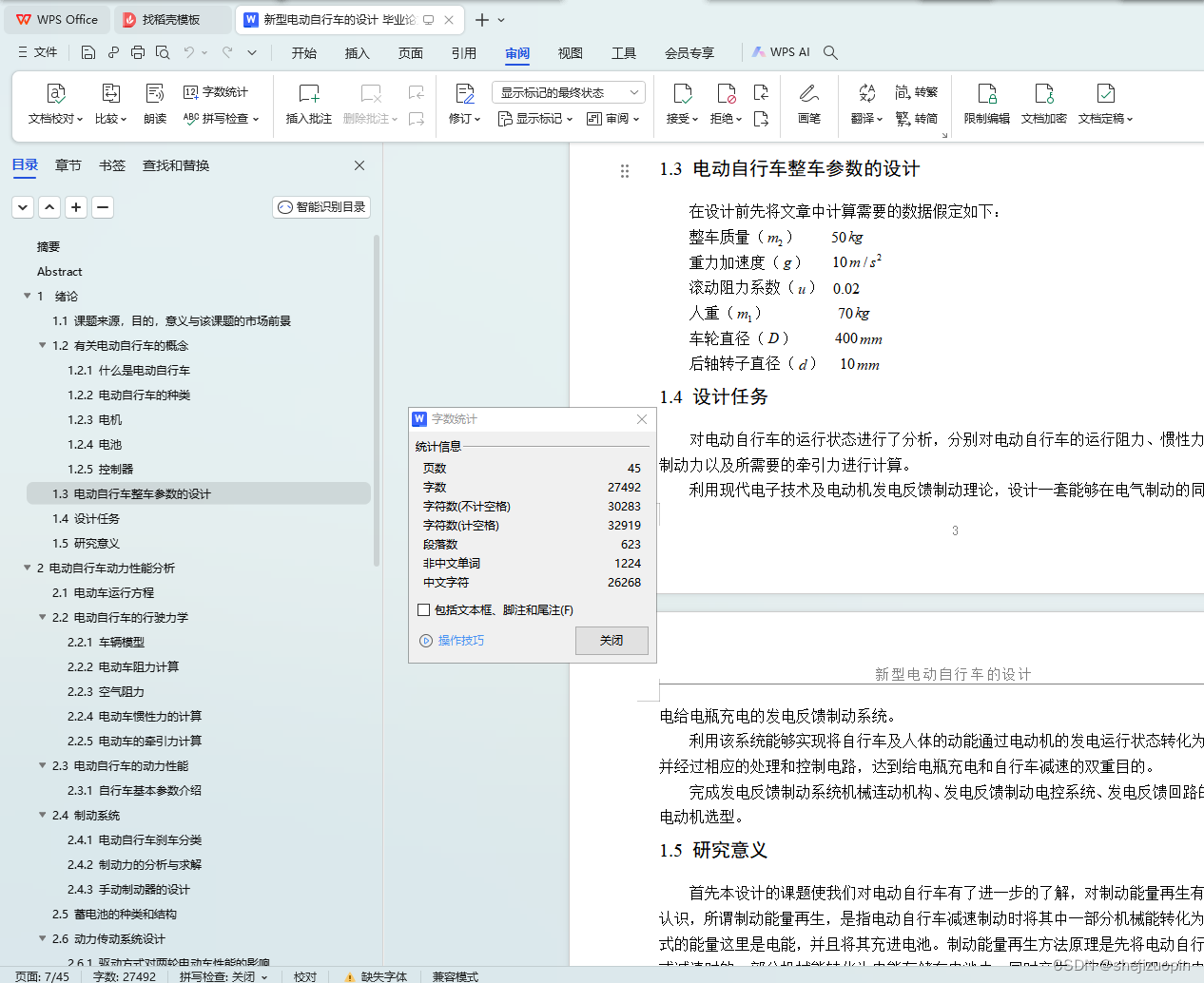Expand the 显示标记 dropdown
This screenshot has width=1204, height=983.
click(x=535, y=119)
